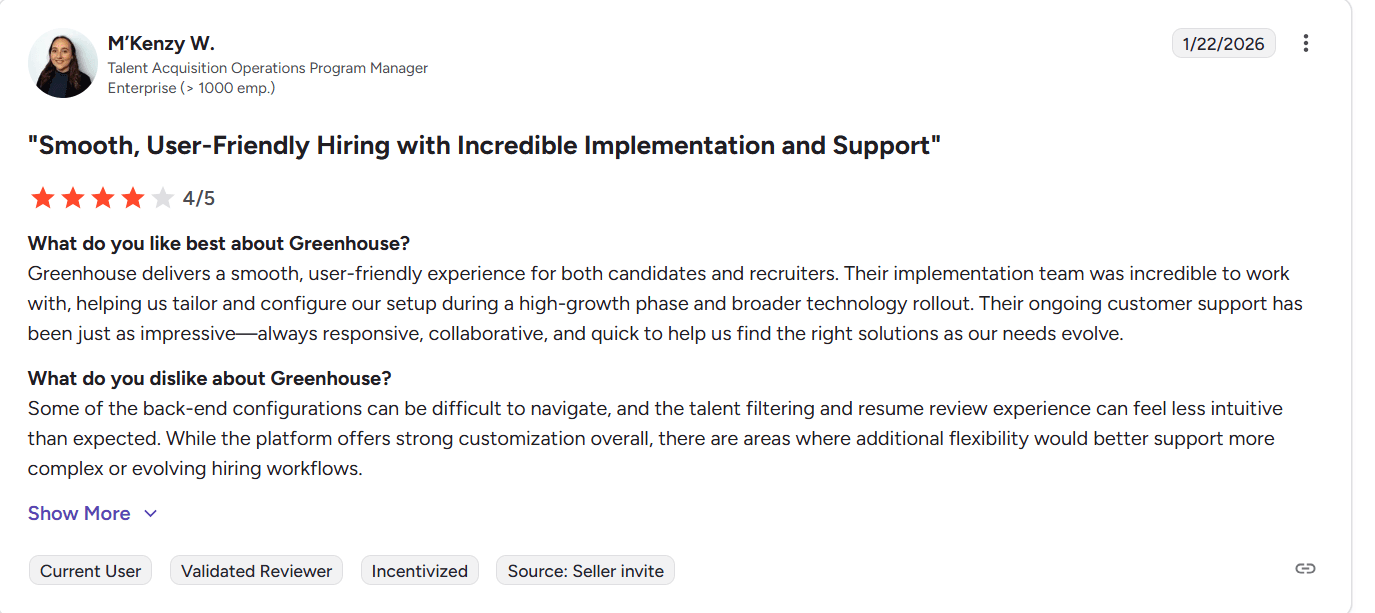1375x613 pixels.
Task: Click the Talent Acquisition job title text
Action: coord(268,67)
